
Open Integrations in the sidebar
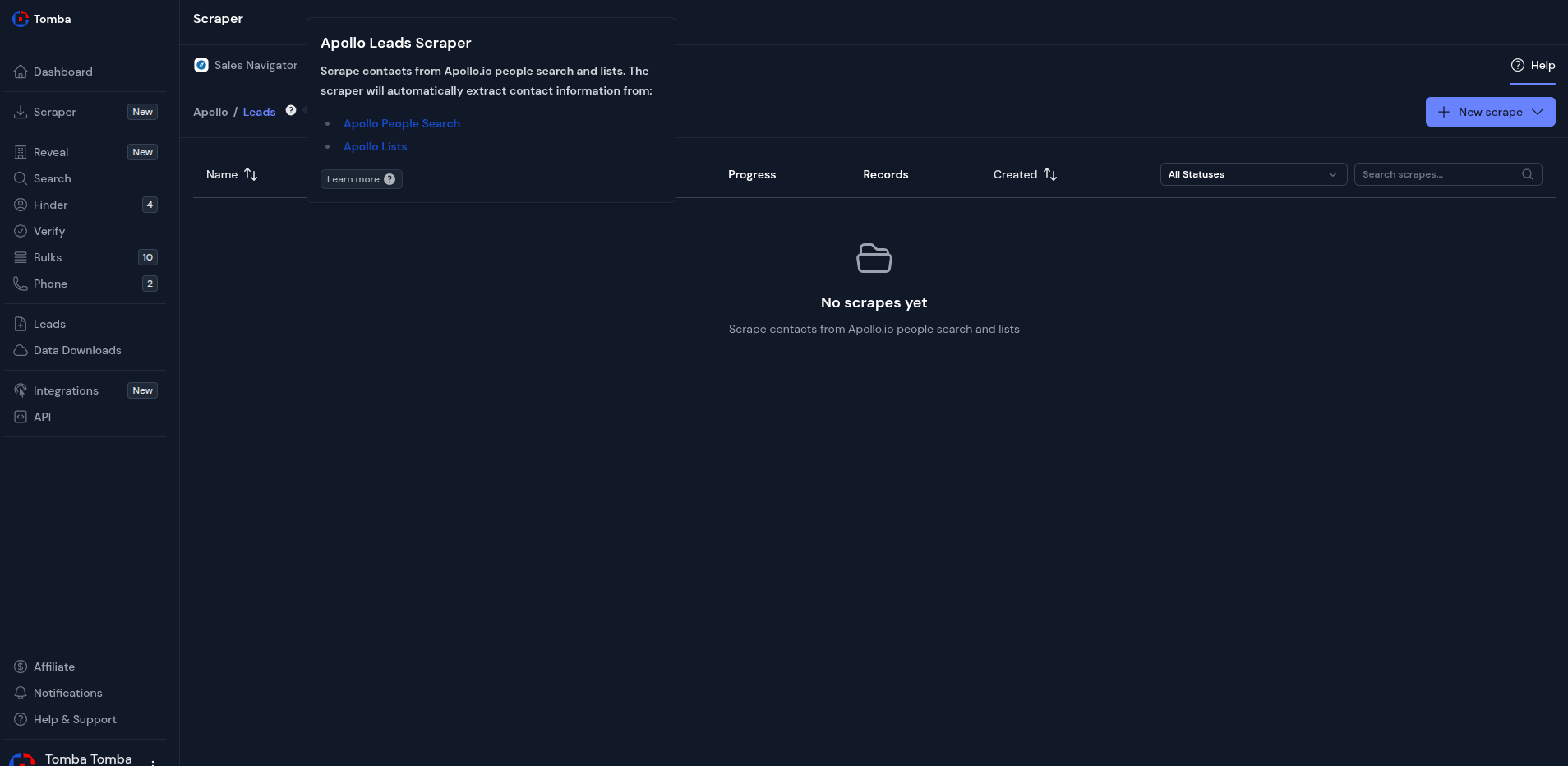(66, 391)
